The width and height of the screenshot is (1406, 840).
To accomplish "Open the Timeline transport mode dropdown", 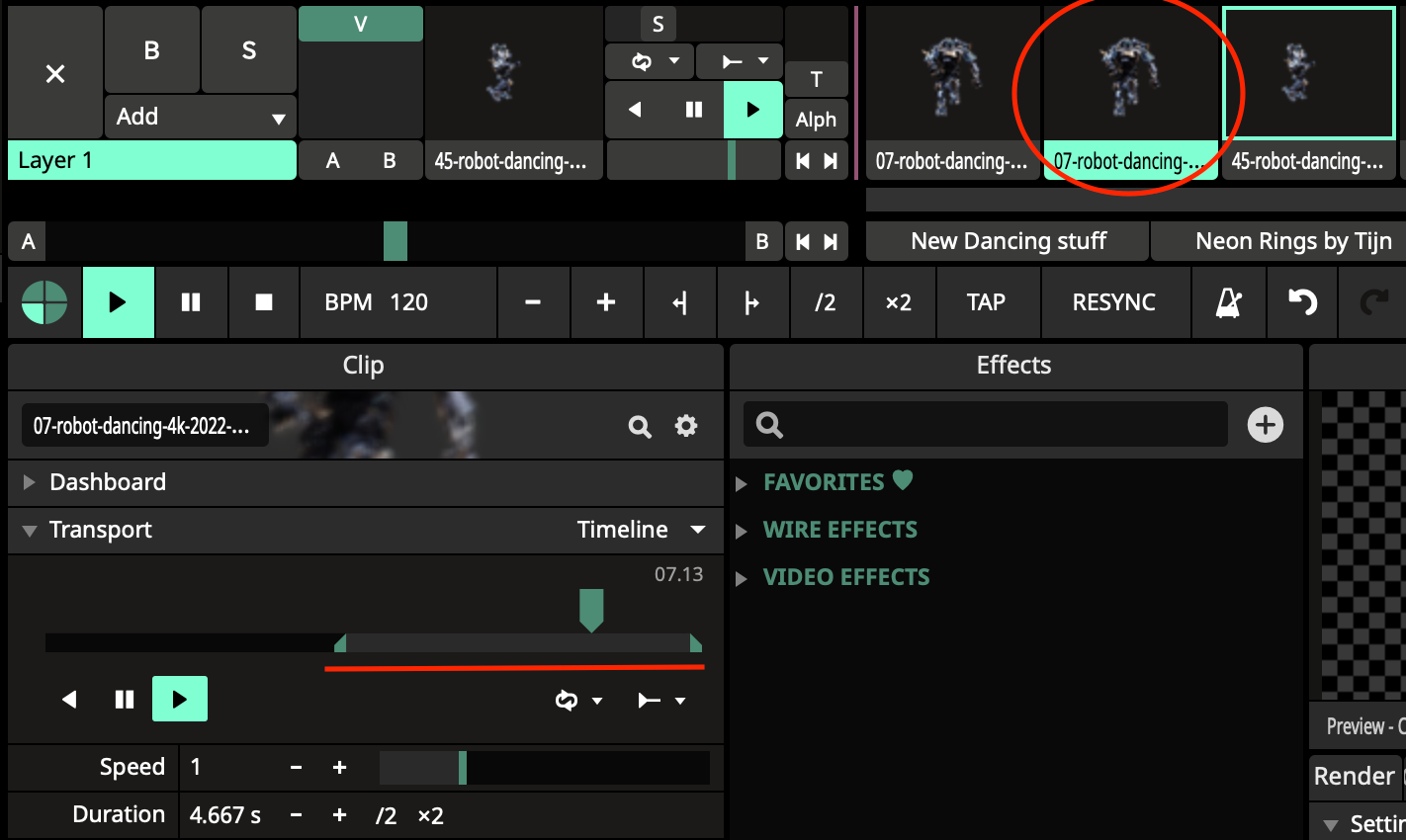I will [x=641, y=530].
